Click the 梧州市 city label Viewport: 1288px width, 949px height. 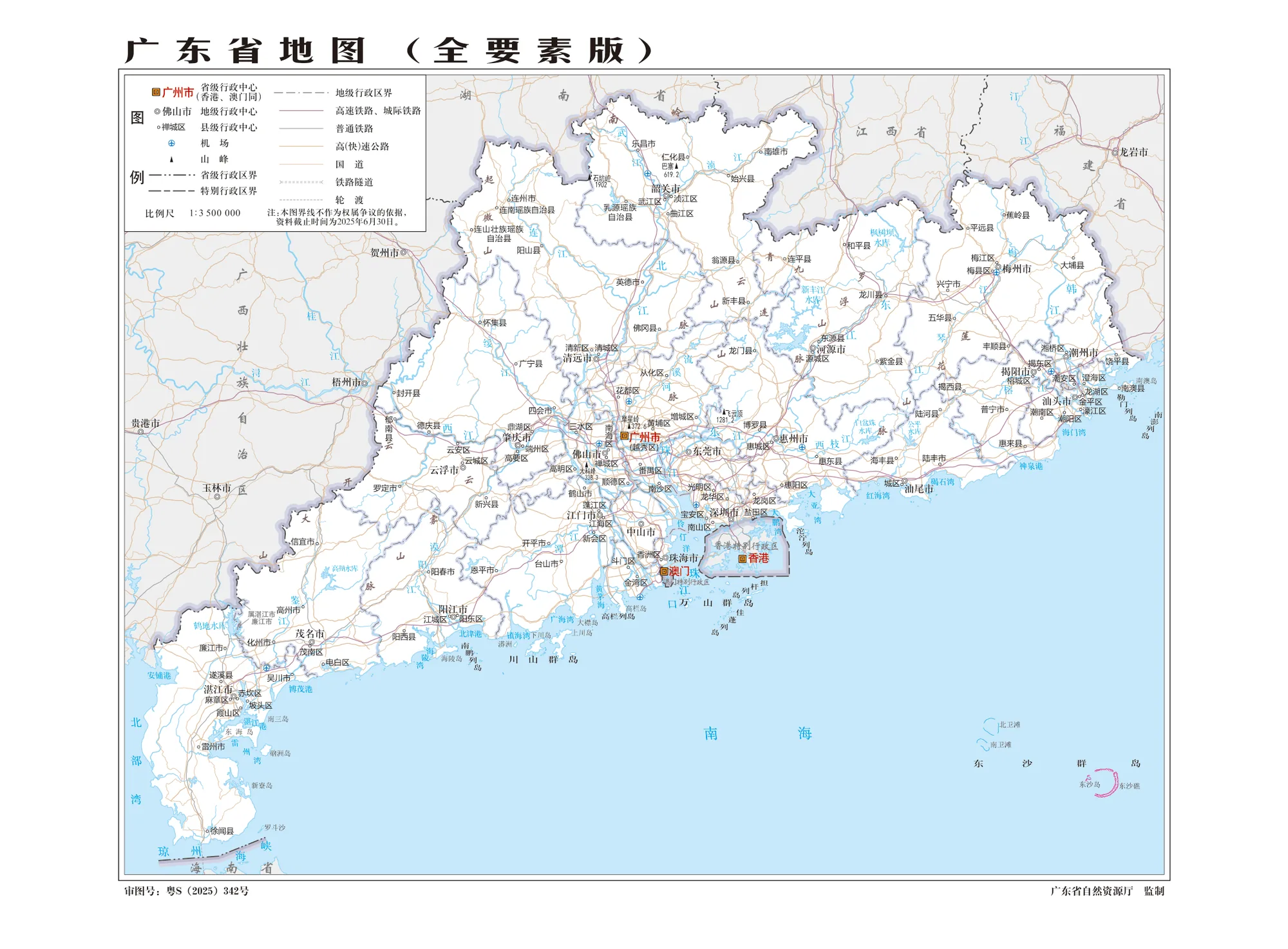pyautogui.click(x=346, y=382)
